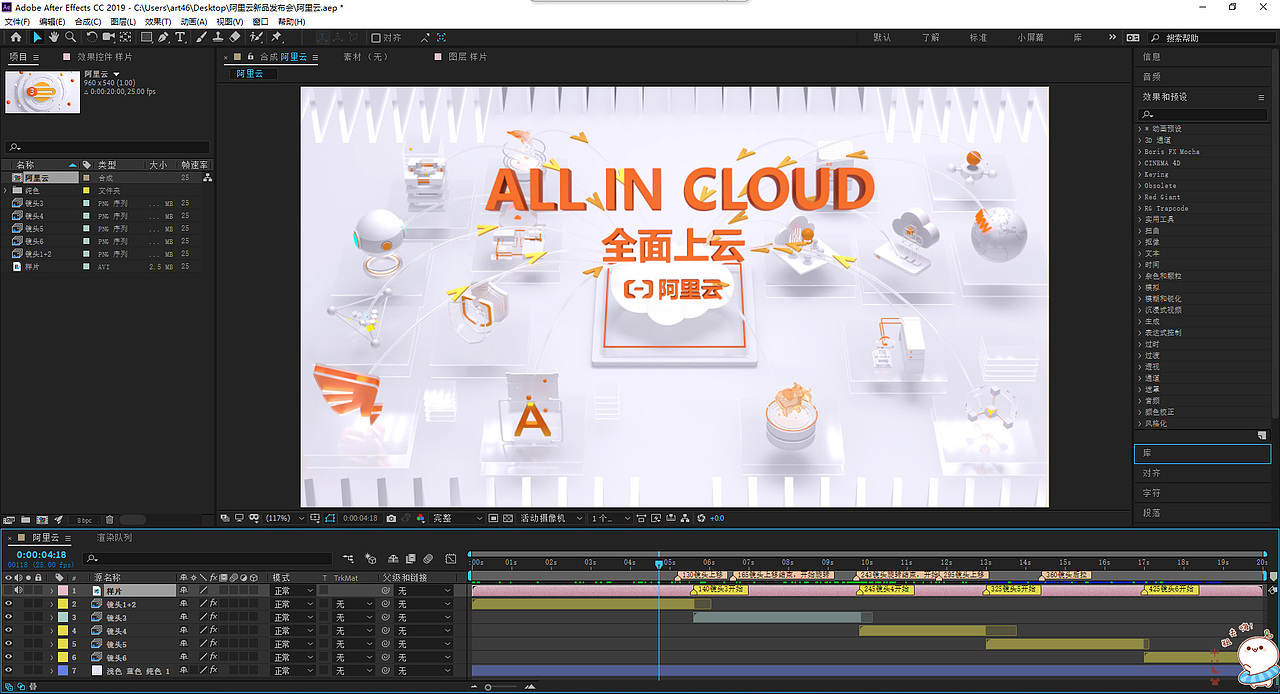Select the Pen tool

click(x=163, y=37)
